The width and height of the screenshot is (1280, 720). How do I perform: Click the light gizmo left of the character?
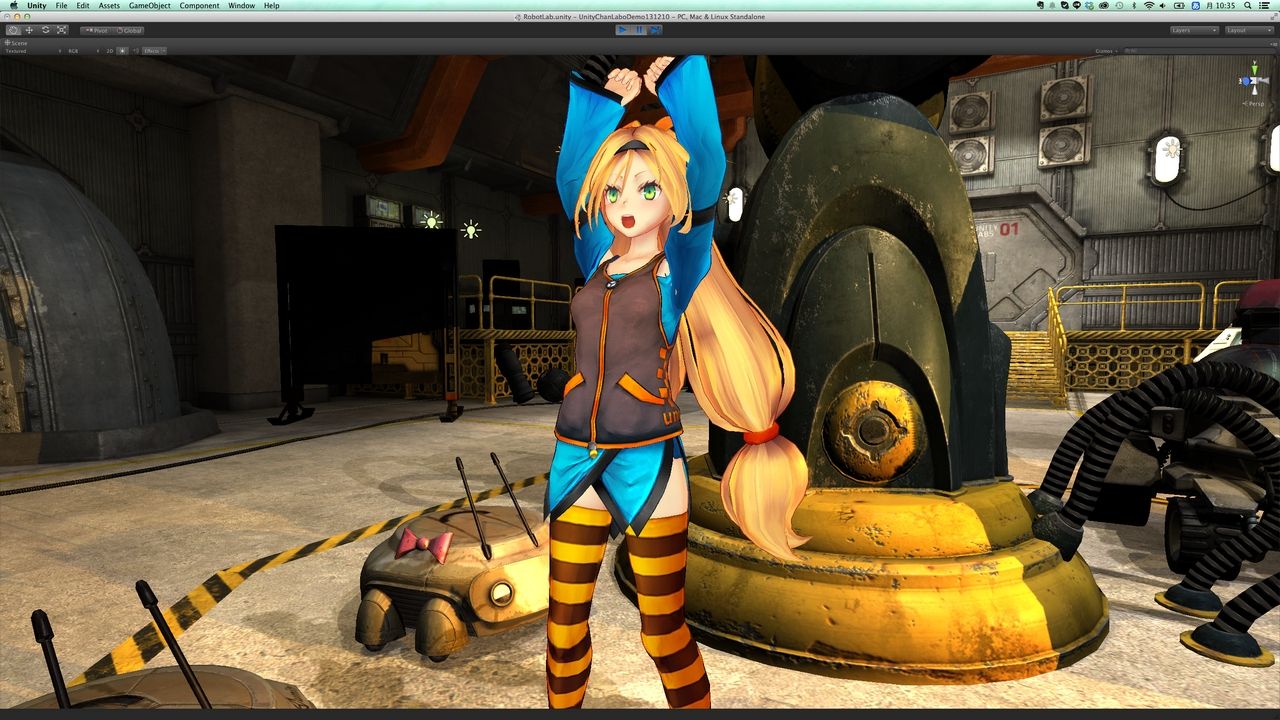click(470, 231)
